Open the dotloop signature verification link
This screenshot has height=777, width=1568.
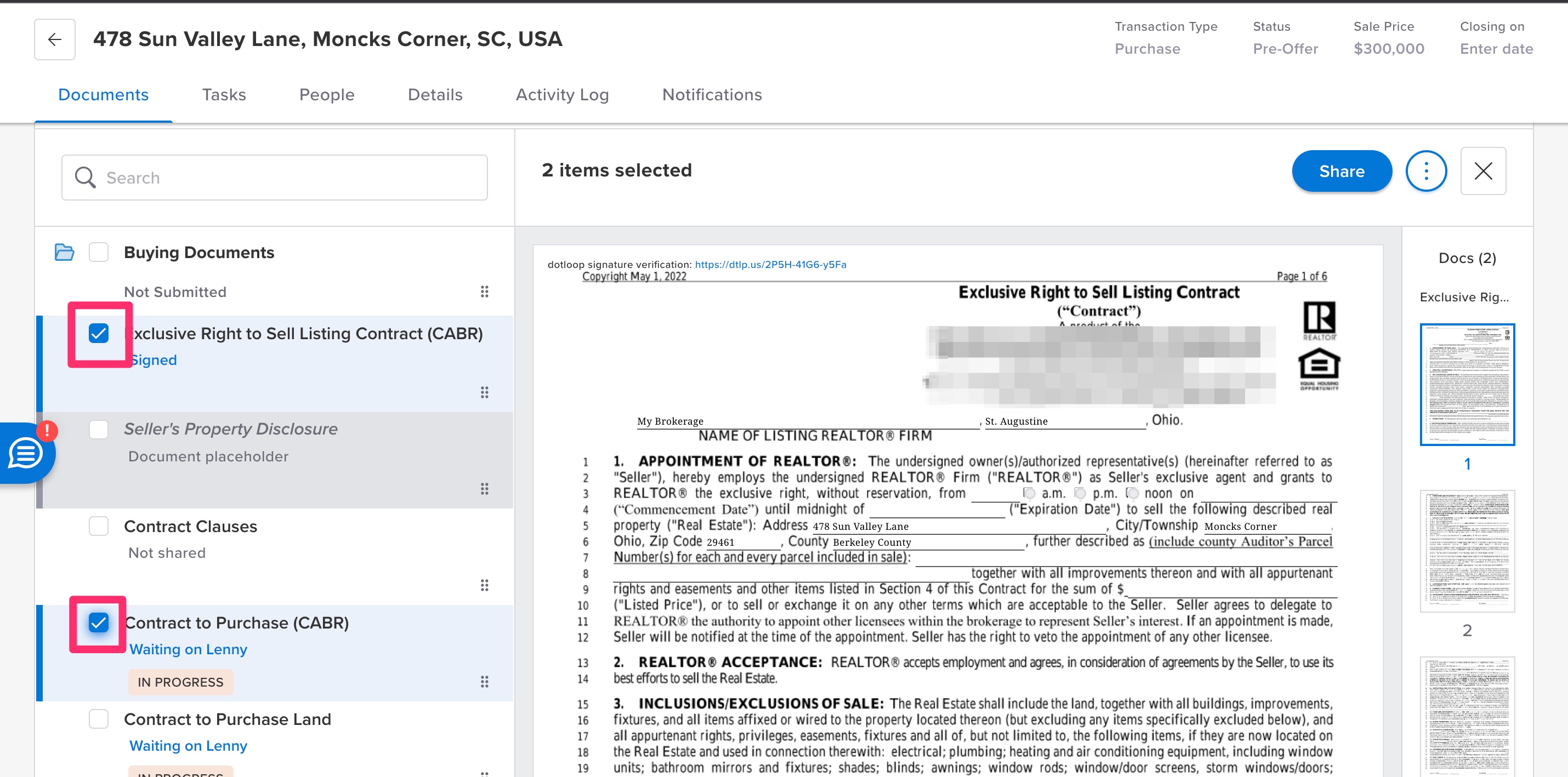coord(770,264)
